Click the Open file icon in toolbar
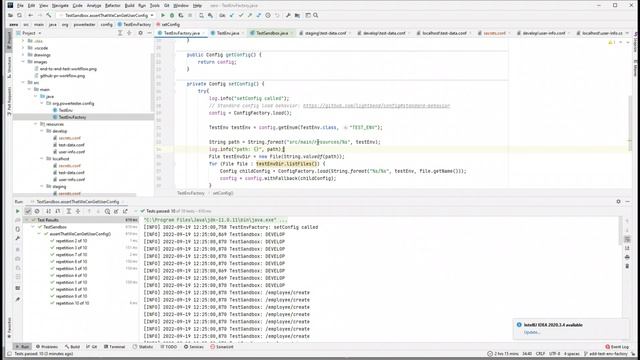 tap(10, 16)
